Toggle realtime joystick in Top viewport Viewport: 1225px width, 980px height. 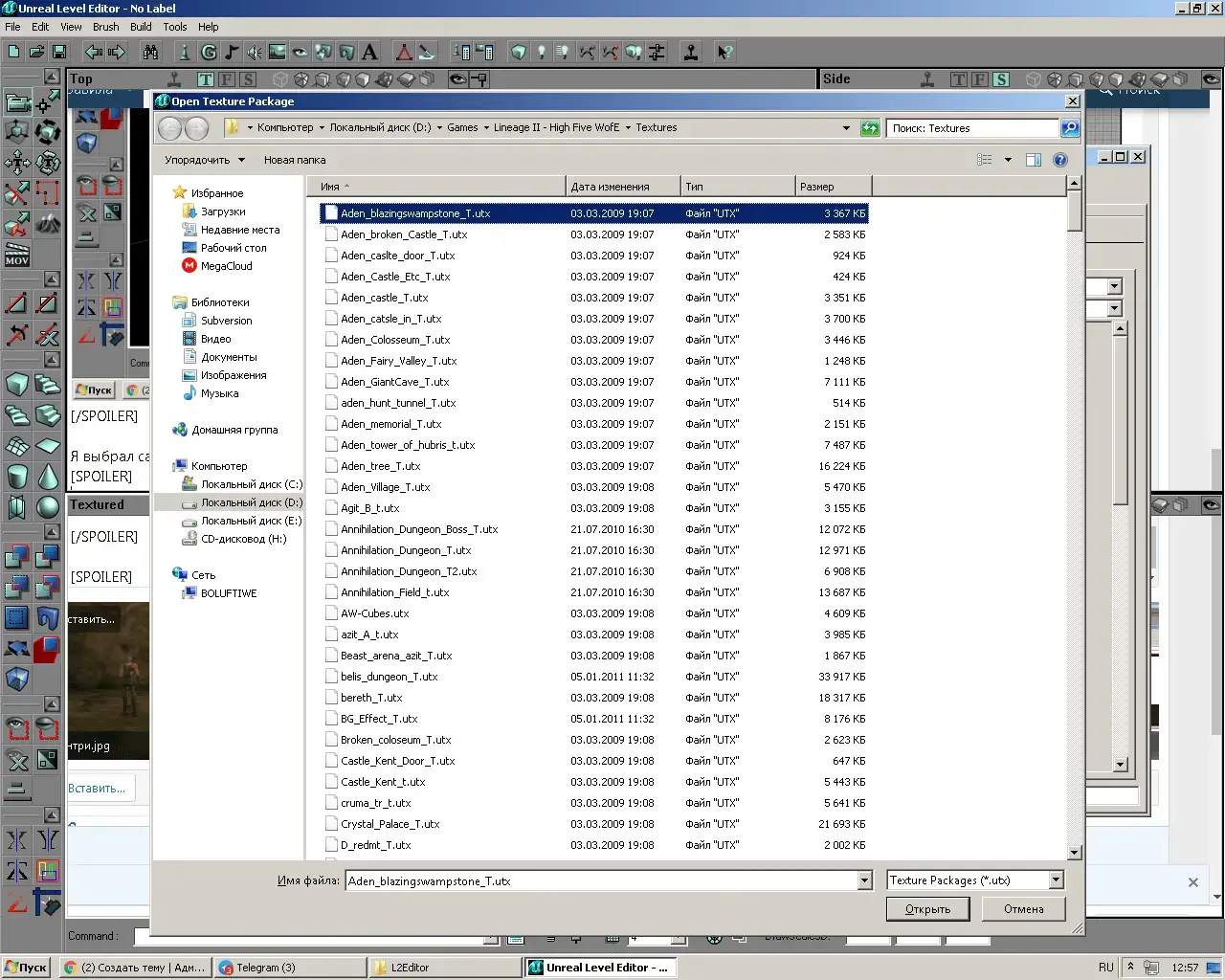(x=174, y=79)
